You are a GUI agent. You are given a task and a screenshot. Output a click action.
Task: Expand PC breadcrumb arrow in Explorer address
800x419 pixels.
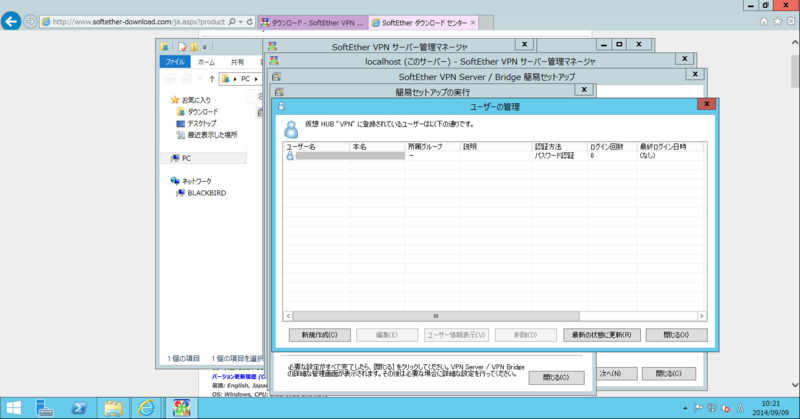(x=256, y=79)
